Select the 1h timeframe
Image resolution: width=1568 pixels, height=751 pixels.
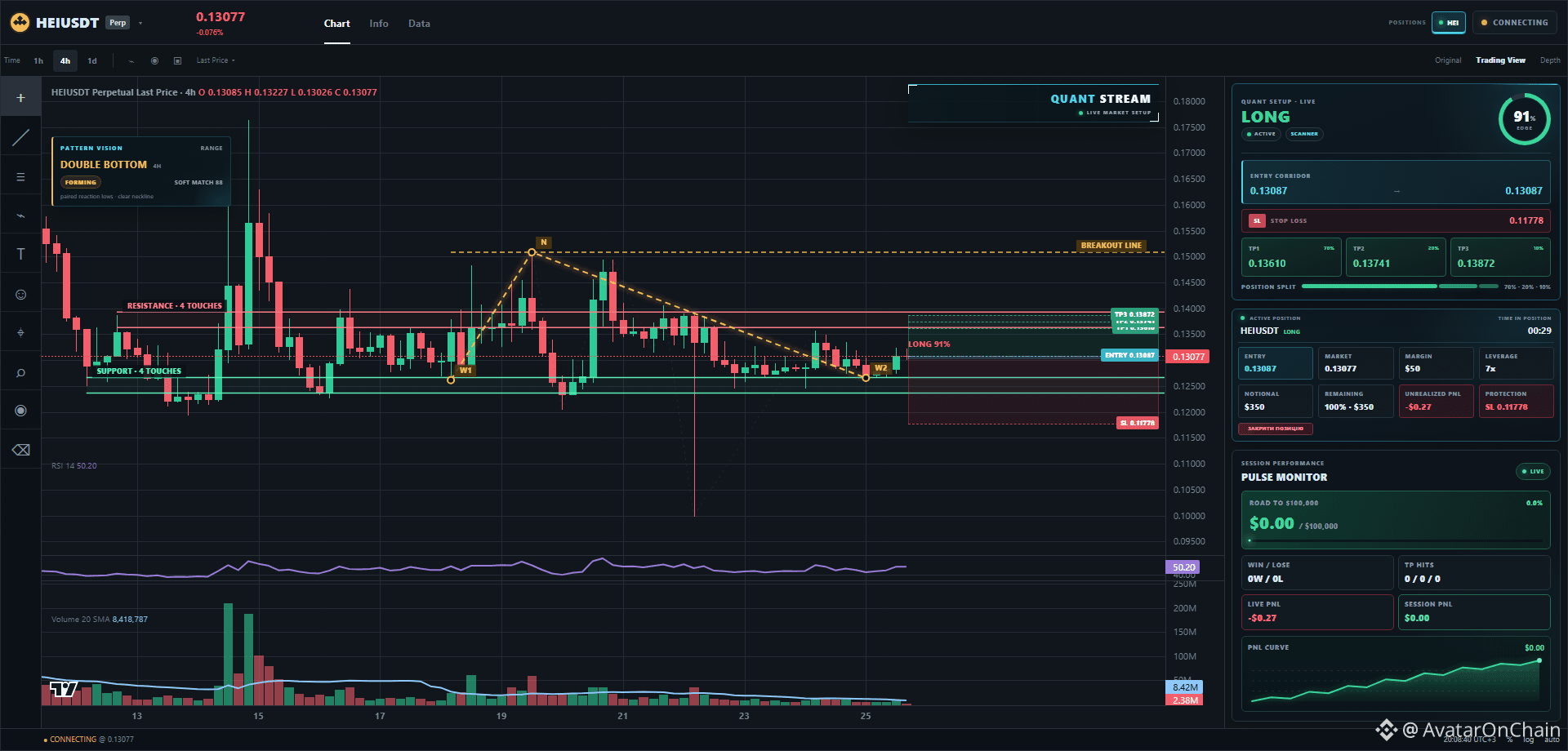(38, 60)
